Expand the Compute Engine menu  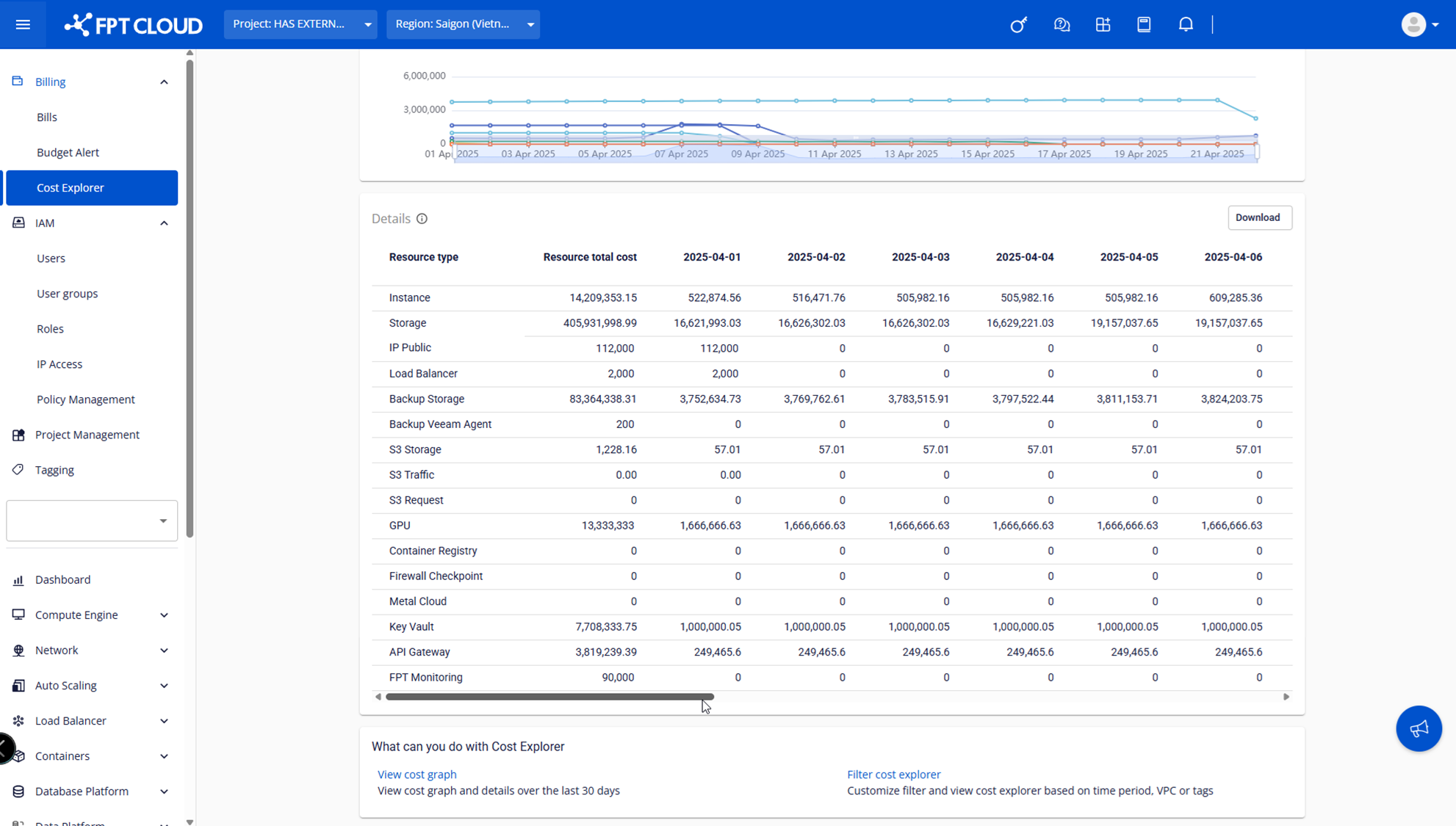pos(164,615)
